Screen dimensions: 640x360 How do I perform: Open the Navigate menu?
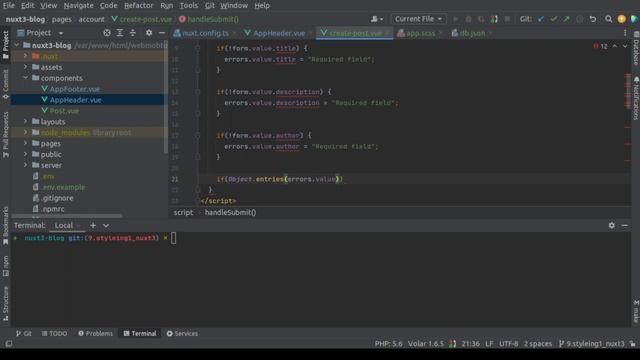[78, 6]
